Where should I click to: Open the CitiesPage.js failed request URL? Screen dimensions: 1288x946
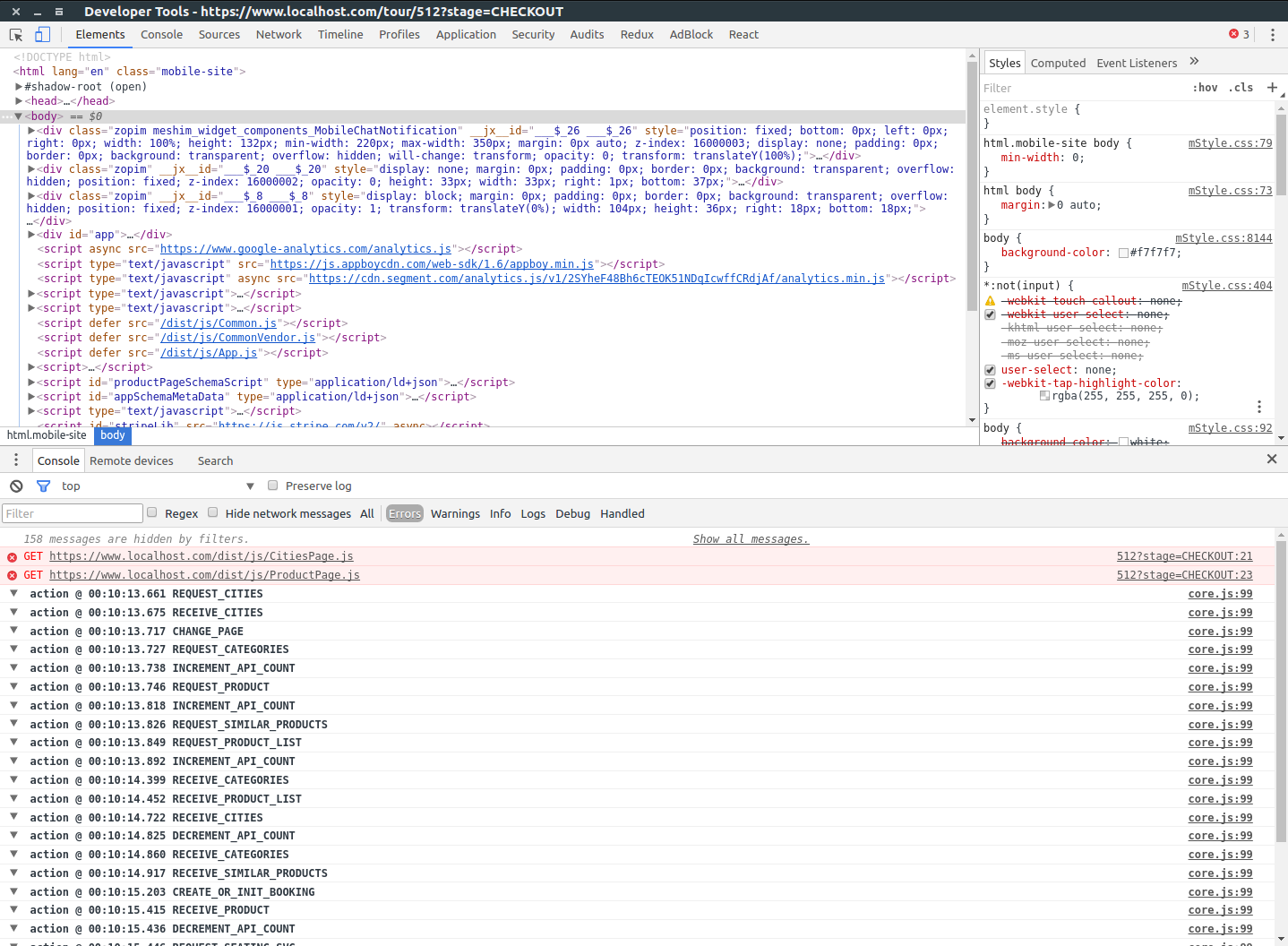[x=202, y=556]
